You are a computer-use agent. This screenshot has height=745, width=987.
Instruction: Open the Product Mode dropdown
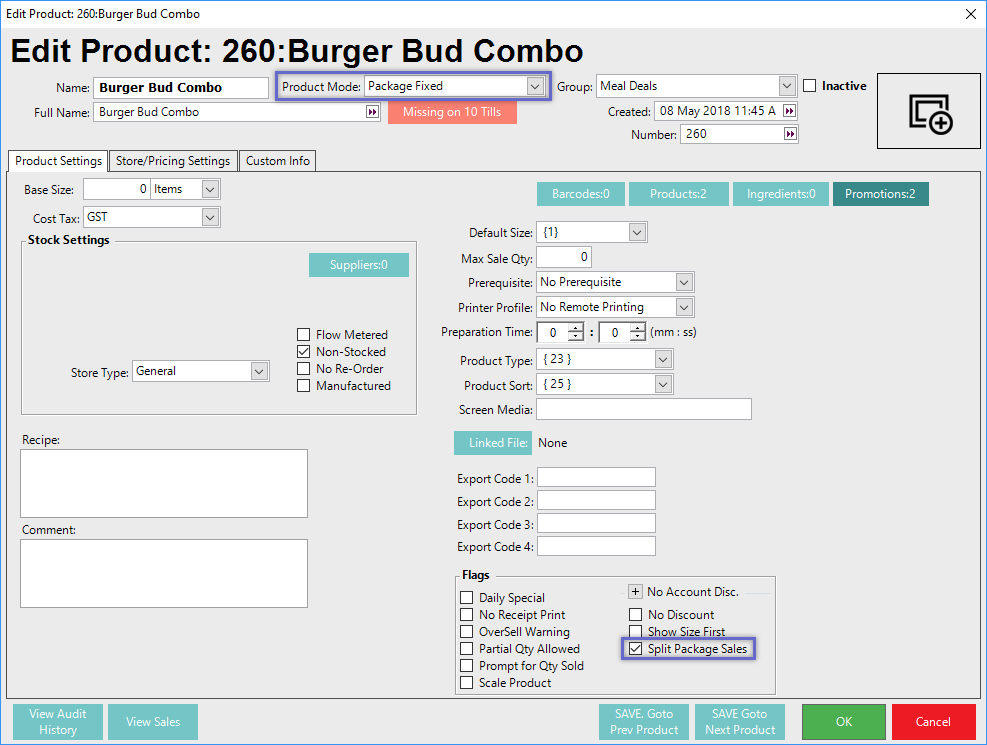pos(535,87)
